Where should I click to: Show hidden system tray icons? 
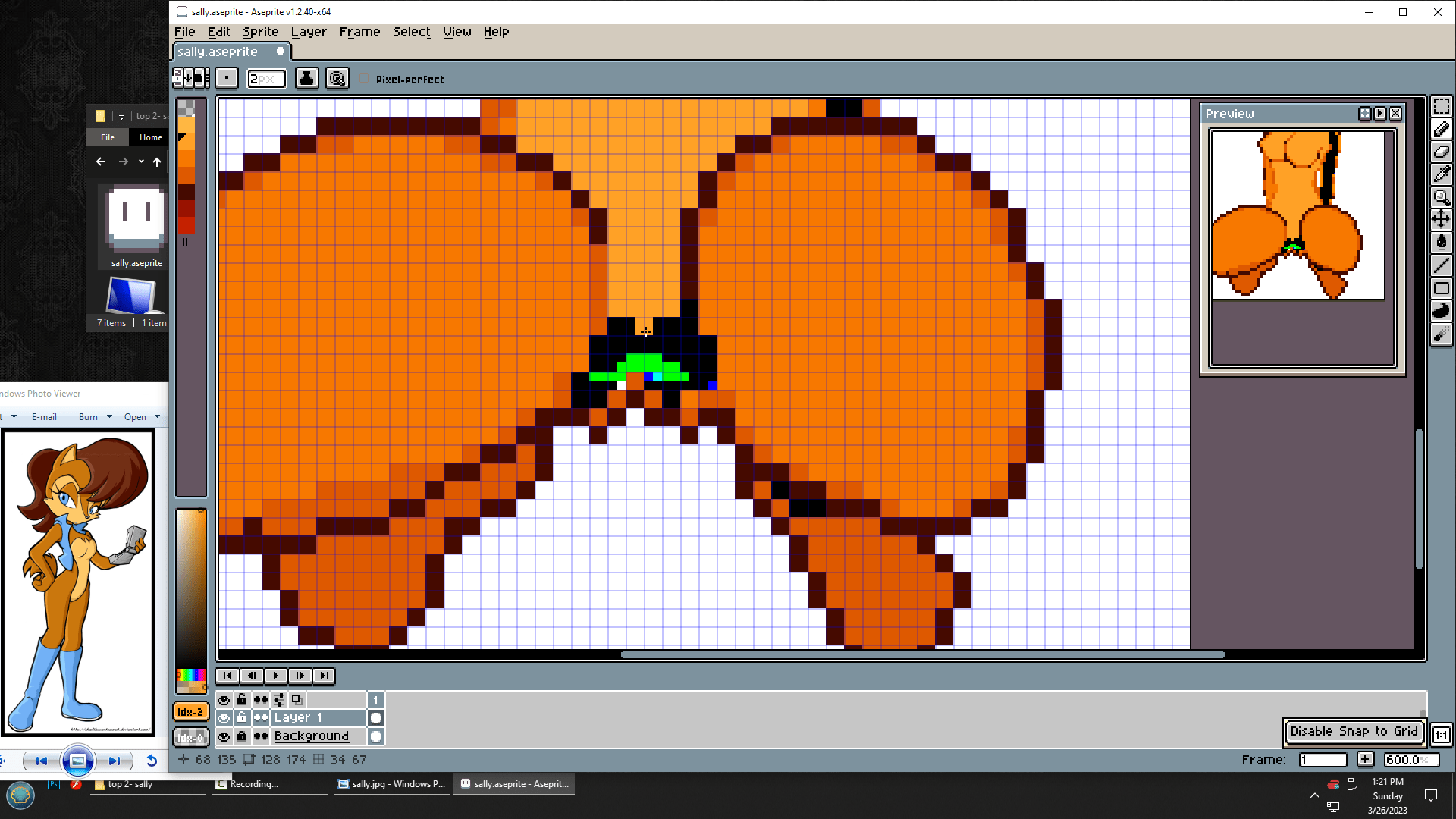(1314, 795)
